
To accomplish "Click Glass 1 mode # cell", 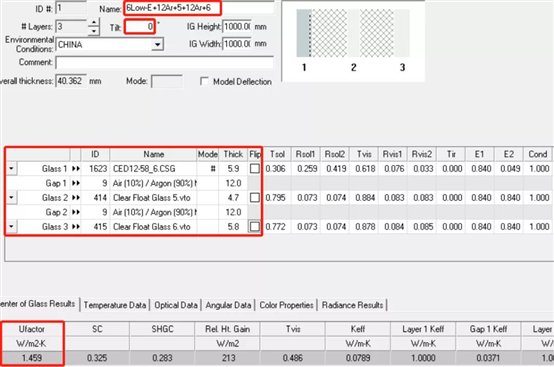I will click(x=208, y=169).
